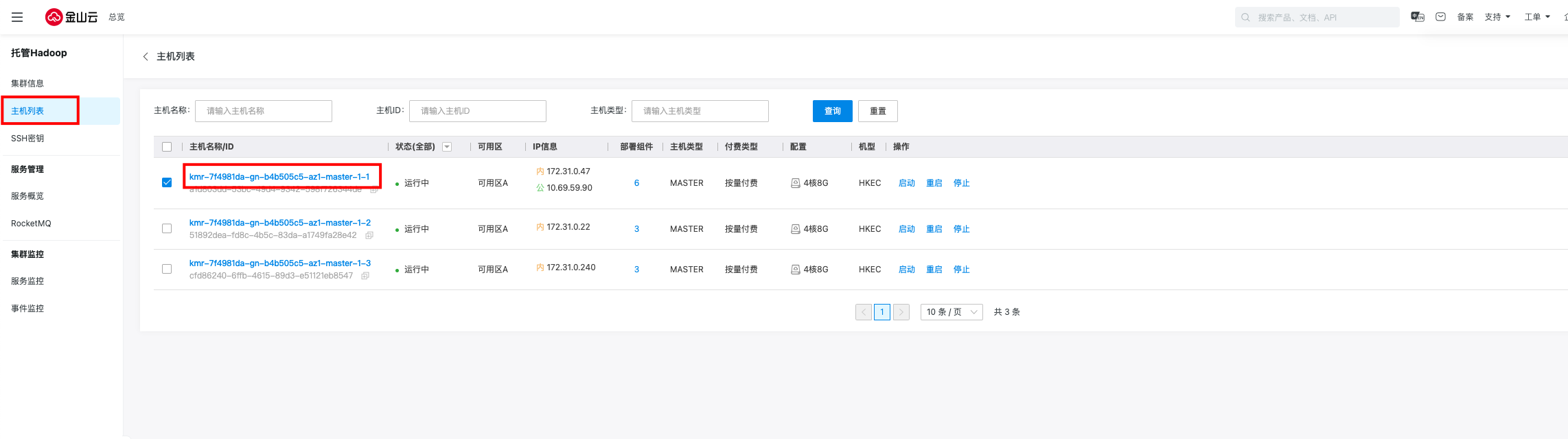Click the back arrow beside 主机列表
The height and width of the screenshot is (439, 1568).
coord(146,56)
